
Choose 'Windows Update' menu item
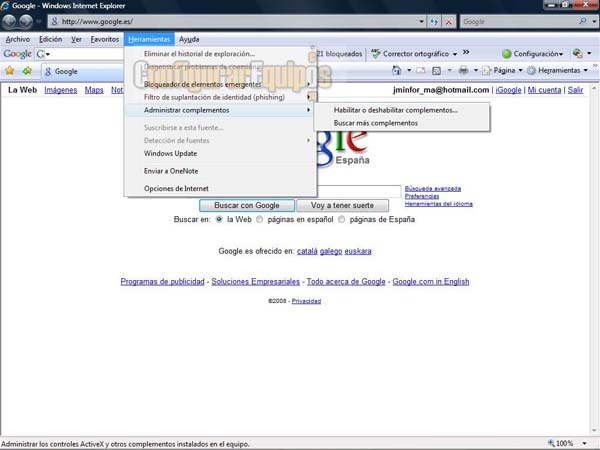(220, 153)
